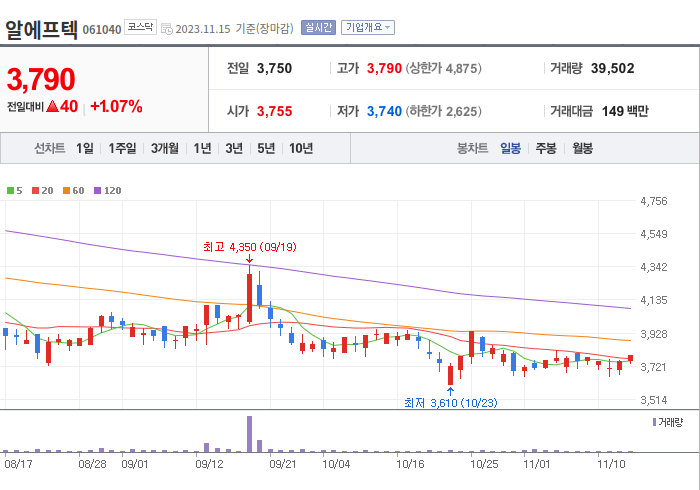Click the 봉차트 label
Viewport: 700px width, 490px height.
(472, 148)
